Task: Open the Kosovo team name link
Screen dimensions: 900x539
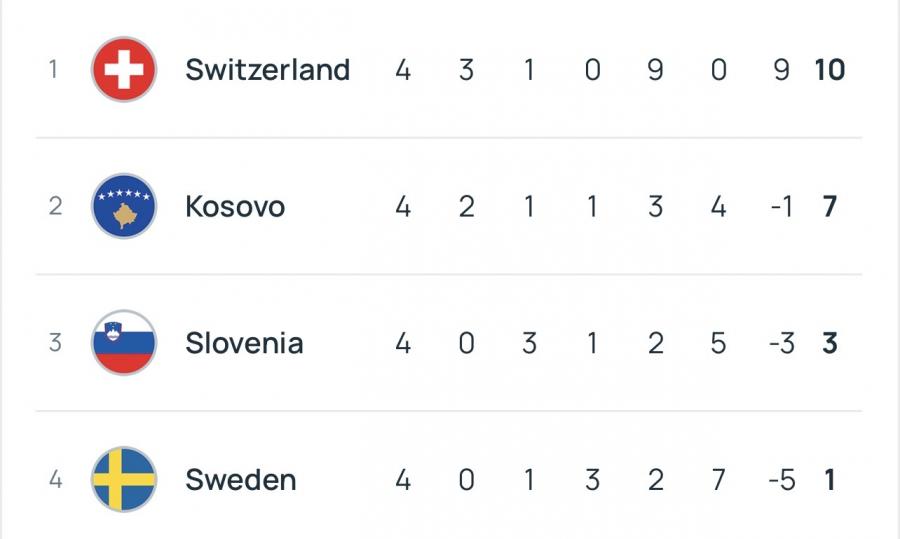Action: click(235, 207)
